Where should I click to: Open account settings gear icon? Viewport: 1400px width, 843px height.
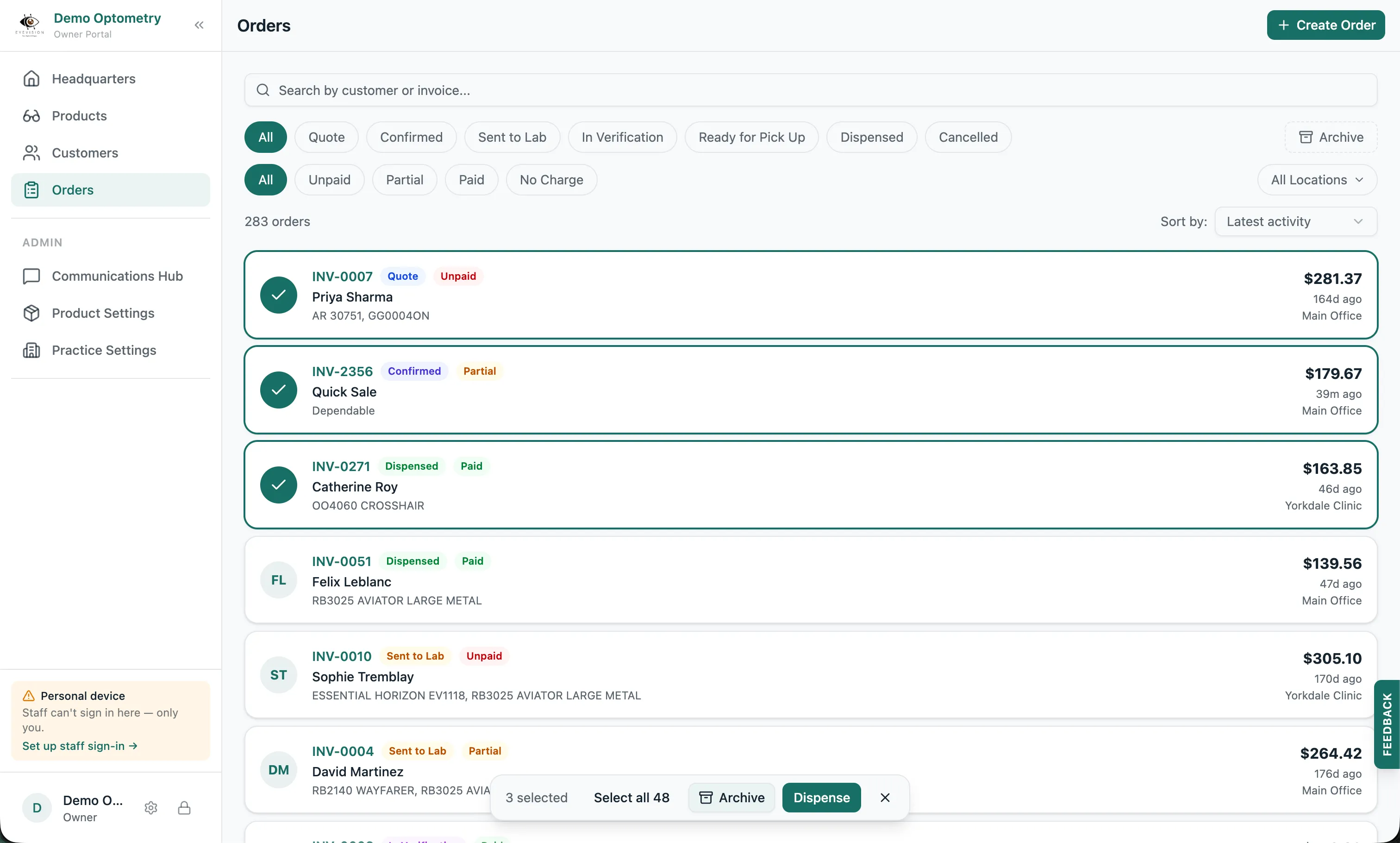click(x=150, y=808)
